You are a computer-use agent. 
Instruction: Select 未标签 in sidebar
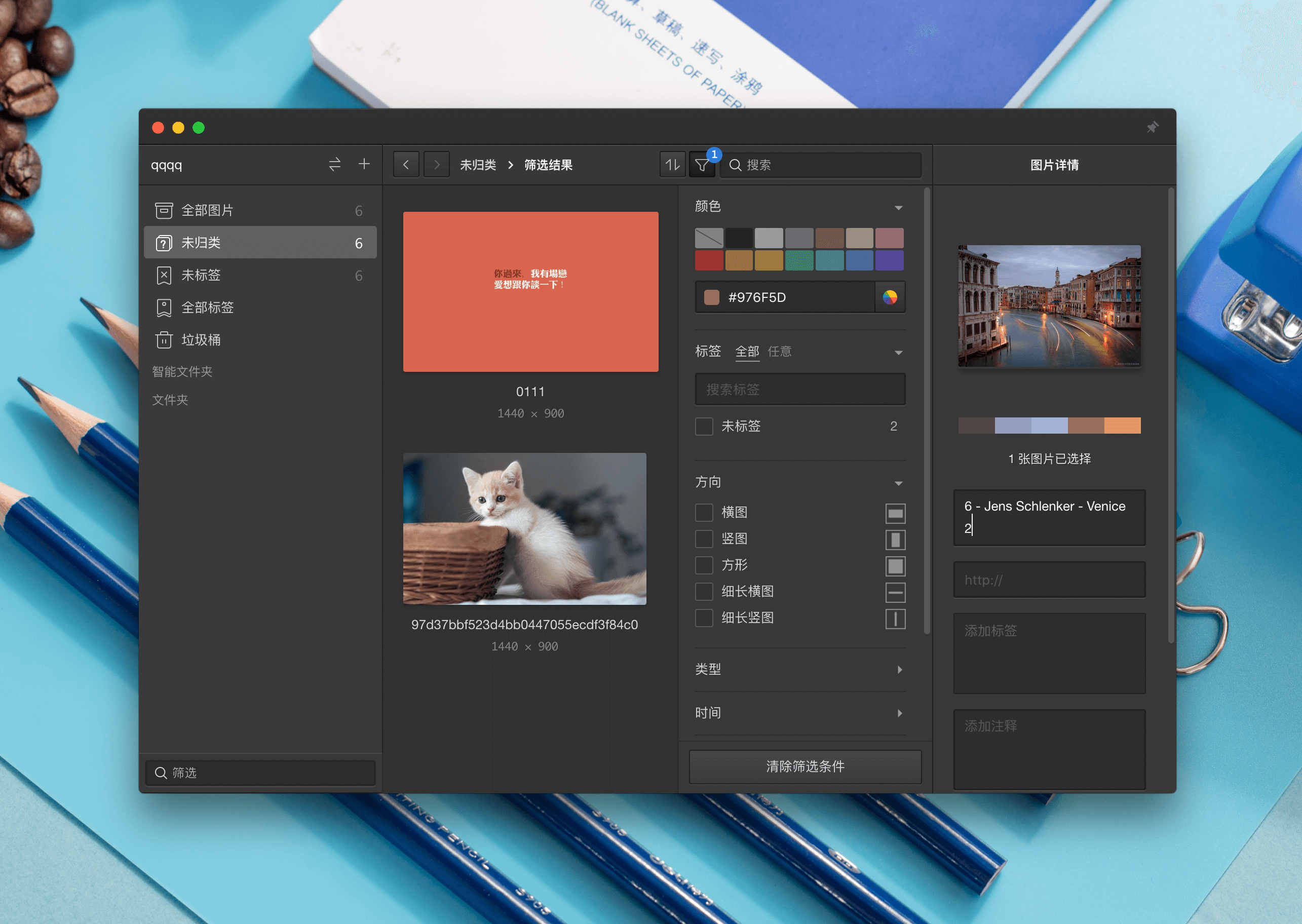point(260,276)
